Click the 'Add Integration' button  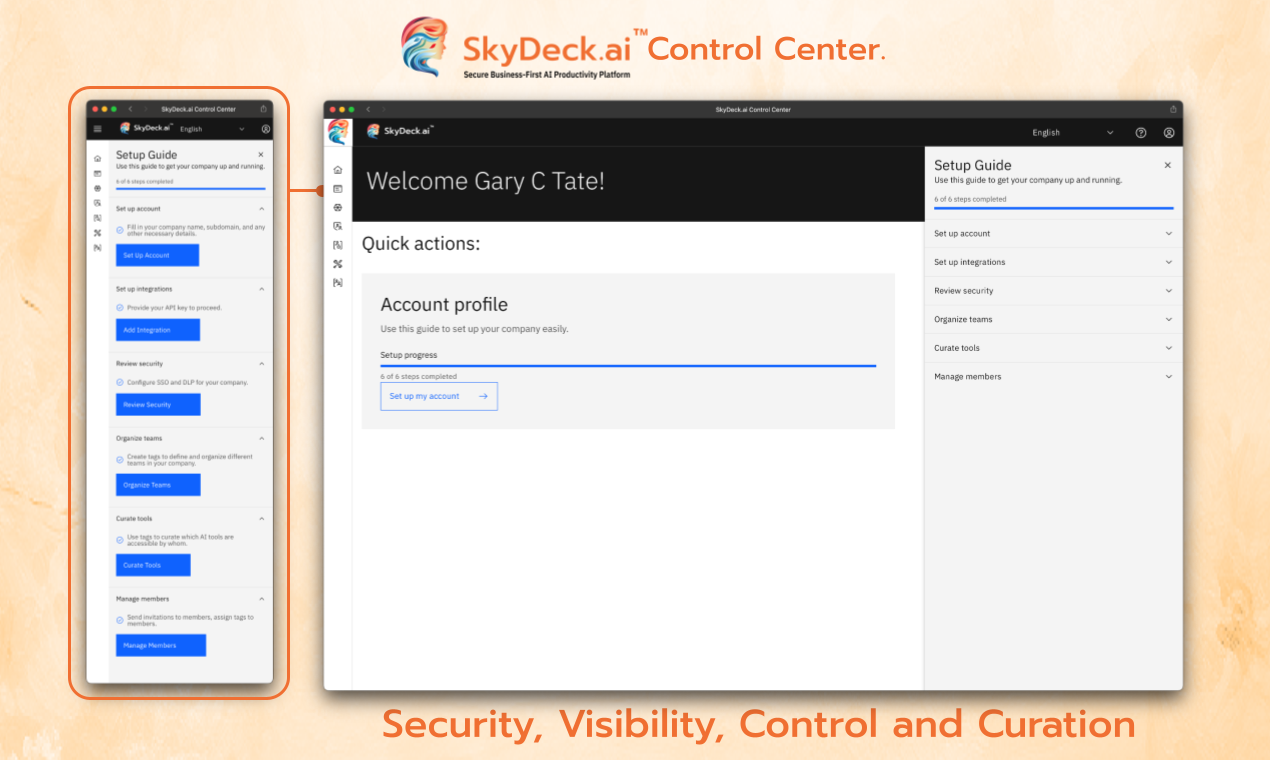point(158,330)
